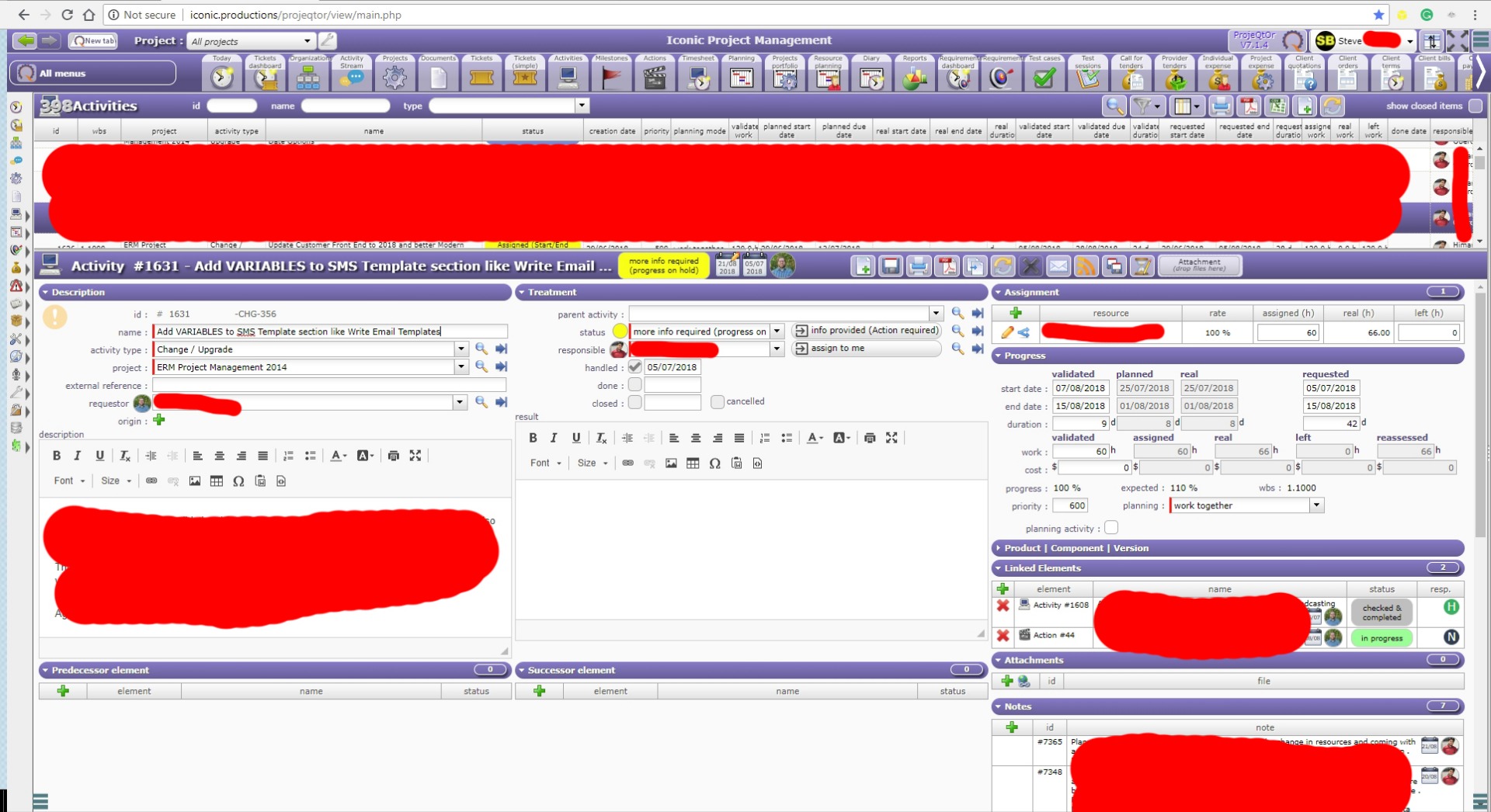
Task: Click info provided (Action required) button
Action: tap(865, 331)
